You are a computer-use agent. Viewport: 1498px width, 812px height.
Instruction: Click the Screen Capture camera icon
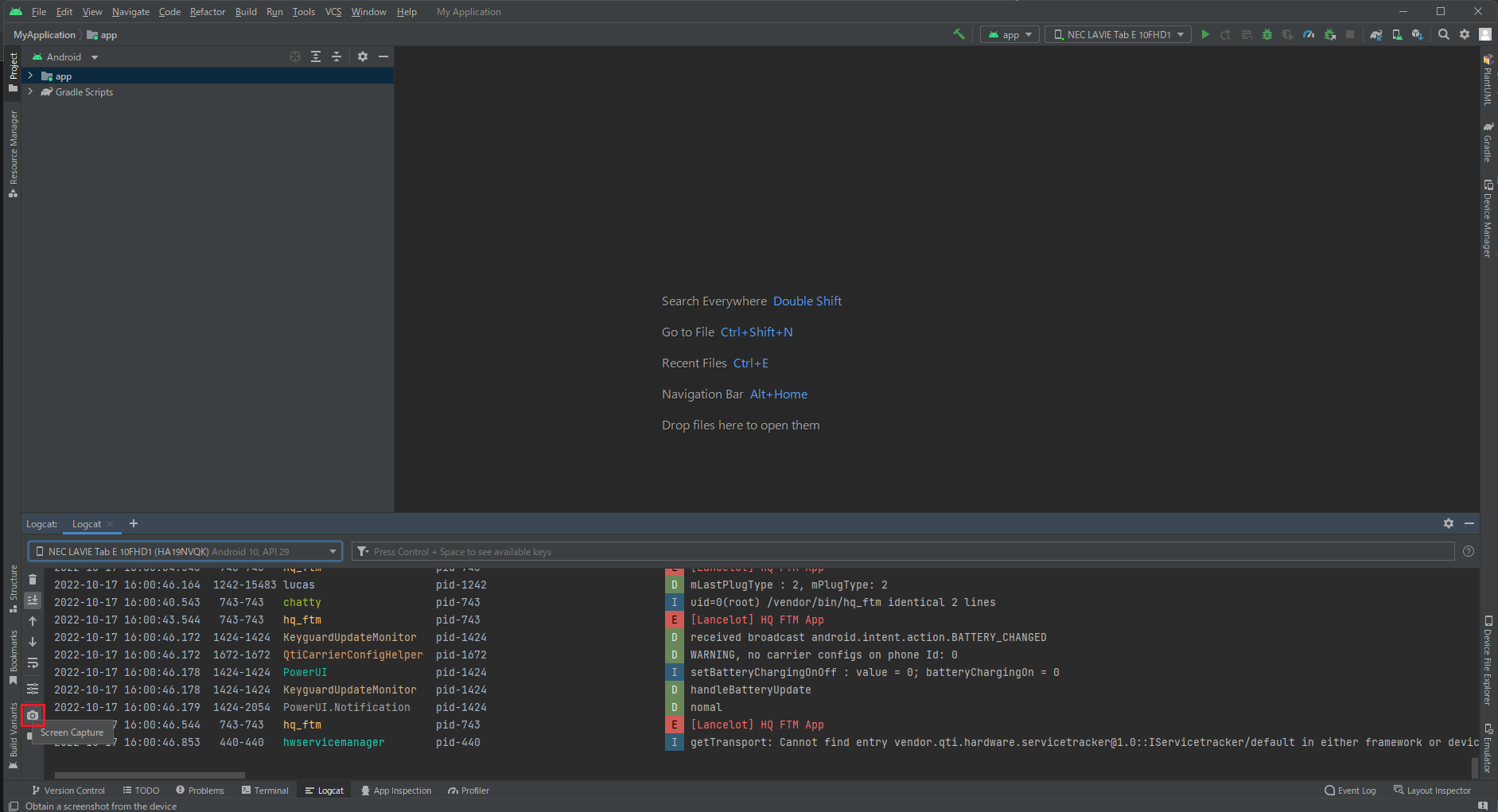33,715
